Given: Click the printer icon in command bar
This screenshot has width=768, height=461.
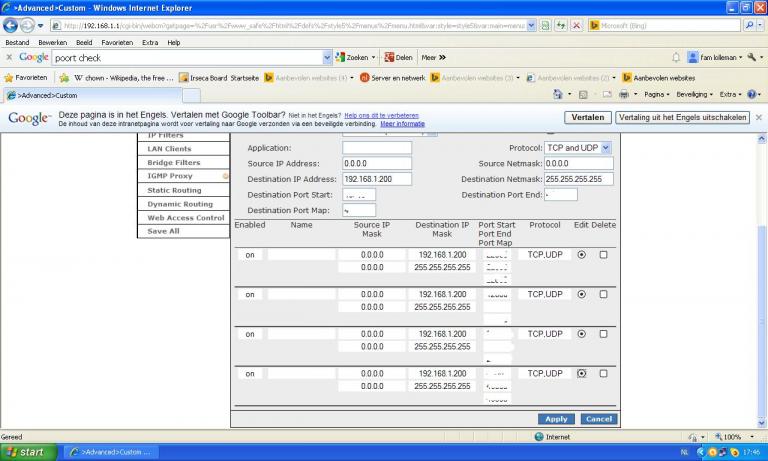Looking at the screenshot, I should point(622,94).
